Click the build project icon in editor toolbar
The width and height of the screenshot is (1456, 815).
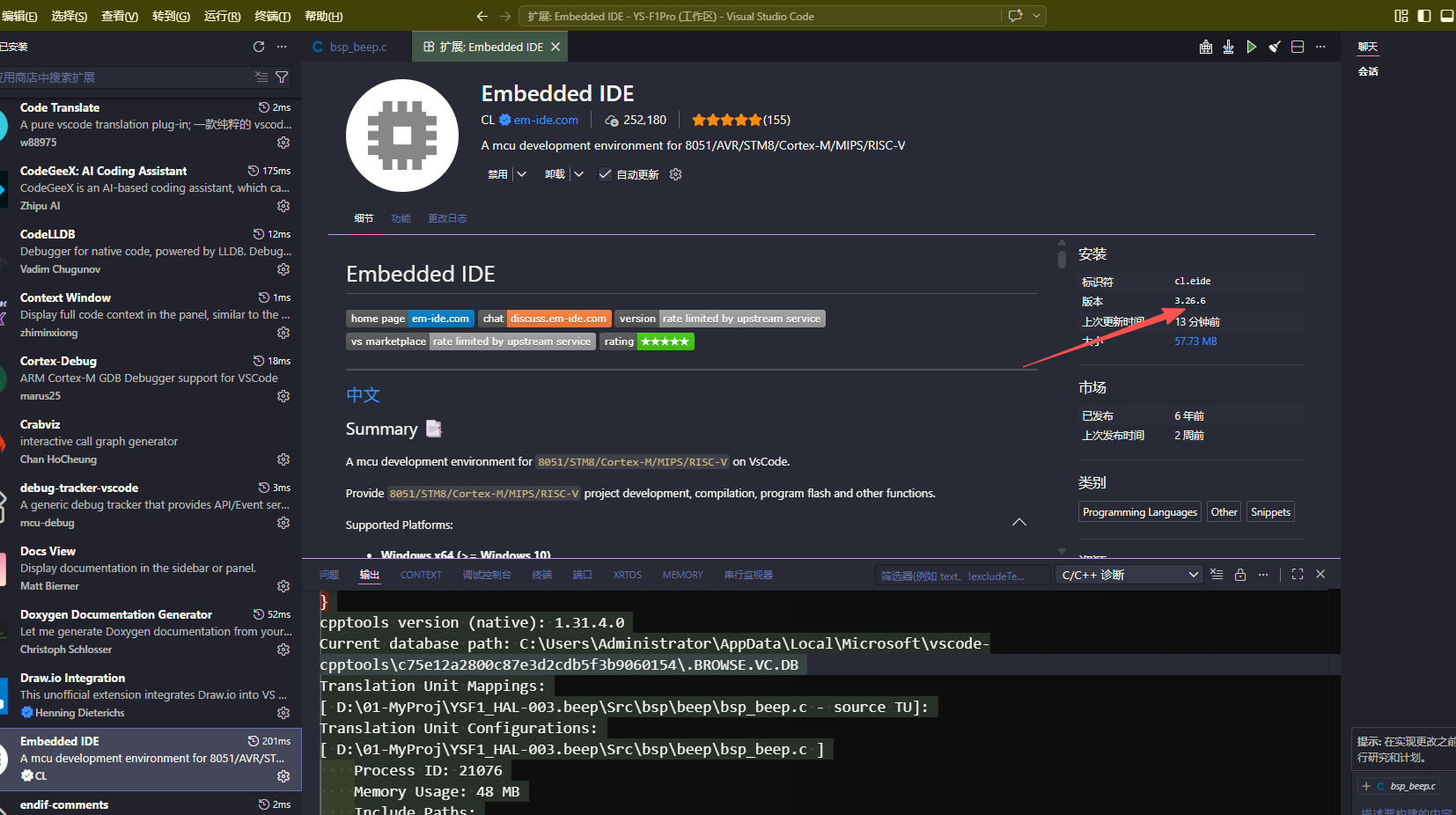point(1206,48)
